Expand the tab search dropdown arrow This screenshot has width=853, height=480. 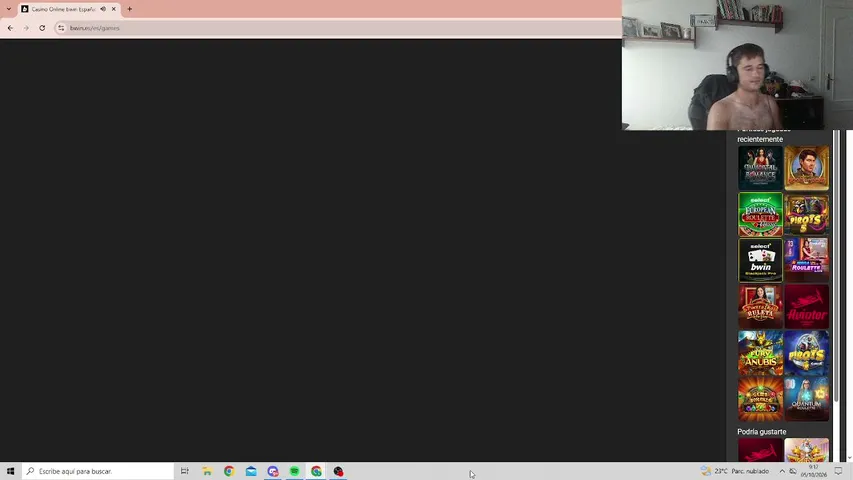pos(9,9)
